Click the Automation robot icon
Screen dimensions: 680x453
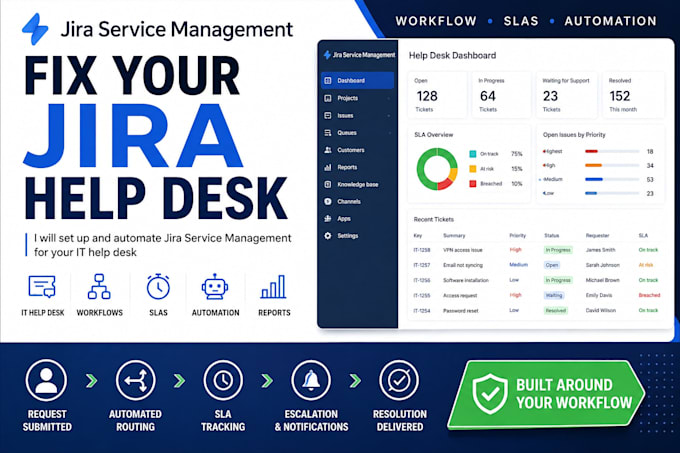click(x=215, y=286)
